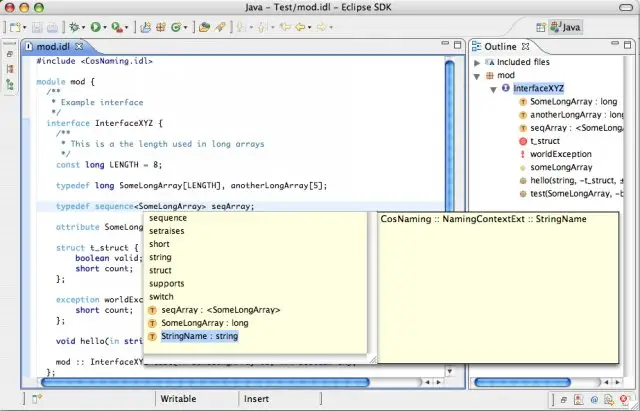Click the New wizard toolbar icon
This screenshot has width=640, height=411.
tap(15, 27)
